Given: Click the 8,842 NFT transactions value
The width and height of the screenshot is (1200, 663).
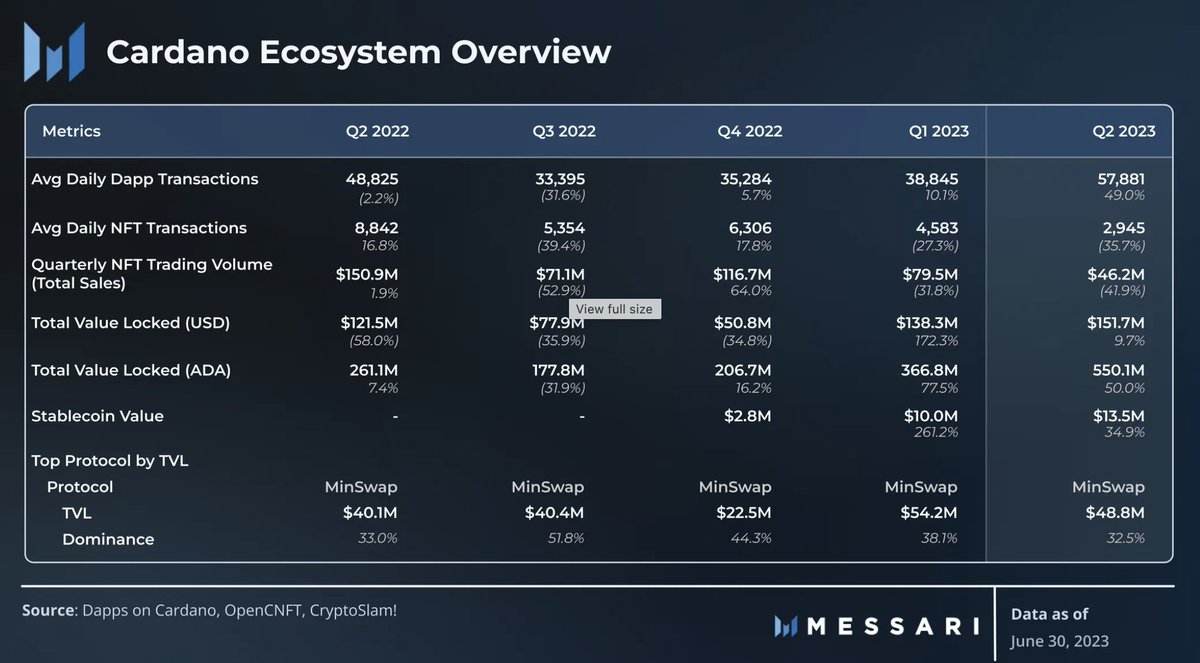Looking at the screenshot, I should [x=376, y=228].
